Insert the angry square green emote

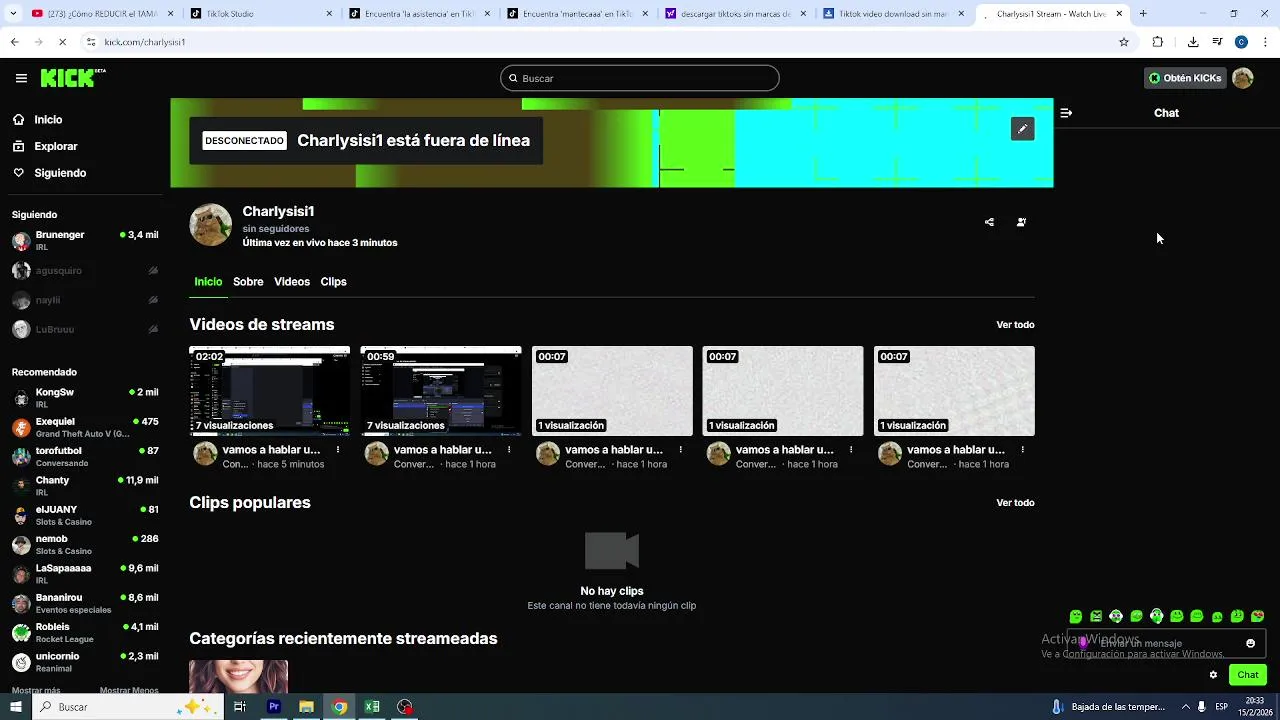1096,616
